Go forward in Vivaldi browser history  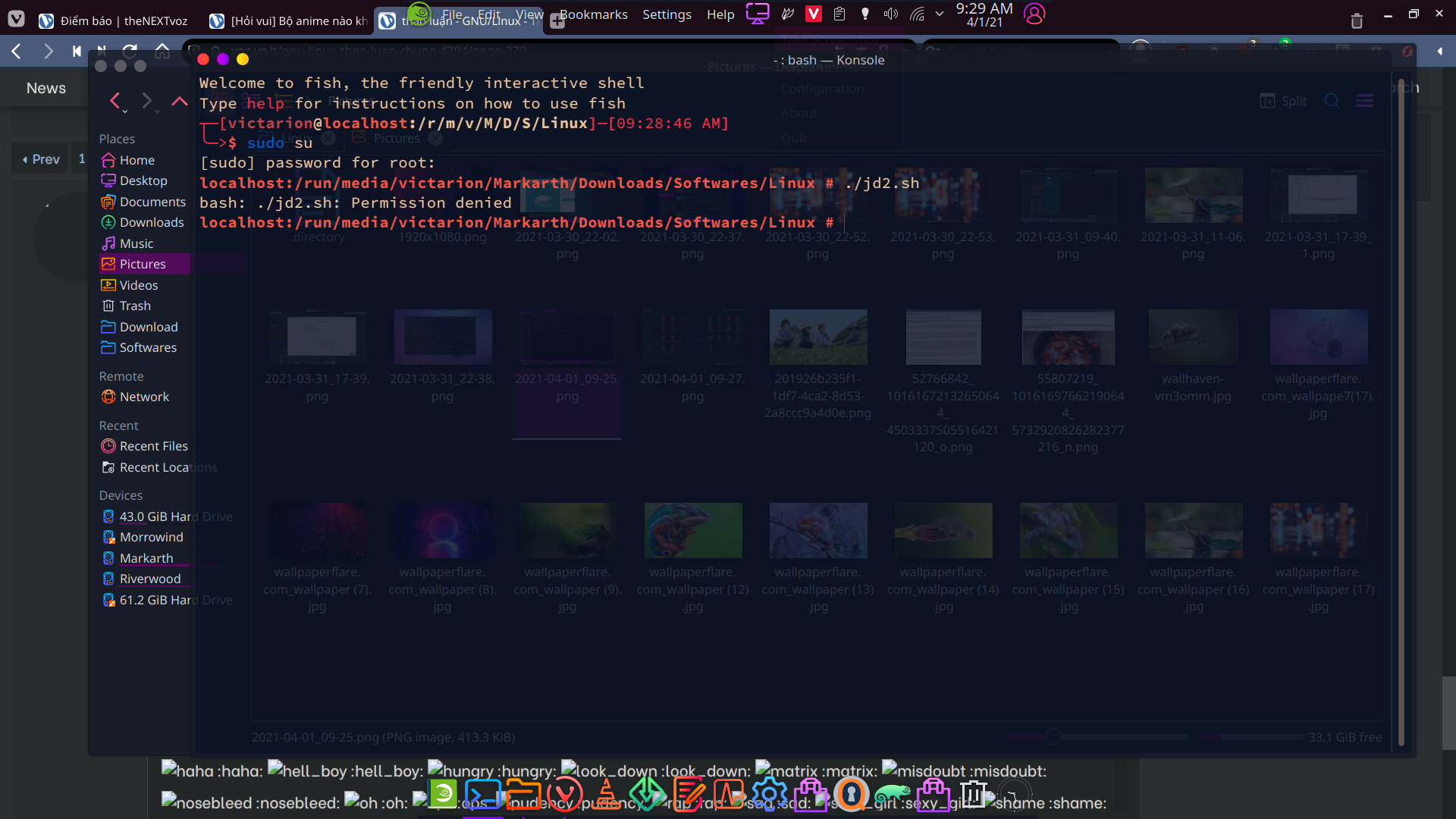[49, 51]
